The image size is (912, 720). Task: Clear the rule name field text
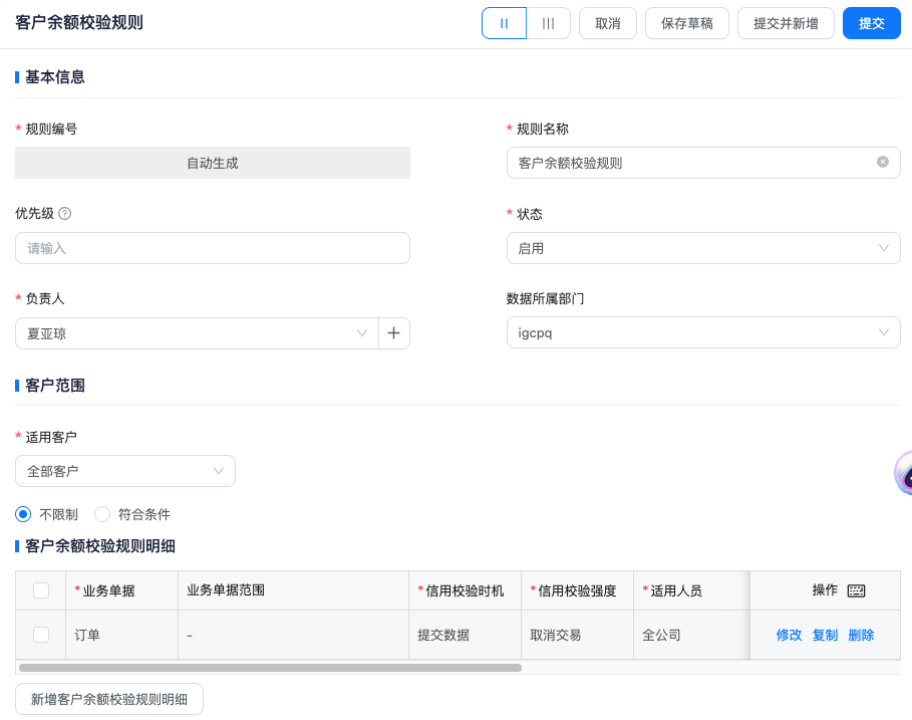click(x=882, y=162)
